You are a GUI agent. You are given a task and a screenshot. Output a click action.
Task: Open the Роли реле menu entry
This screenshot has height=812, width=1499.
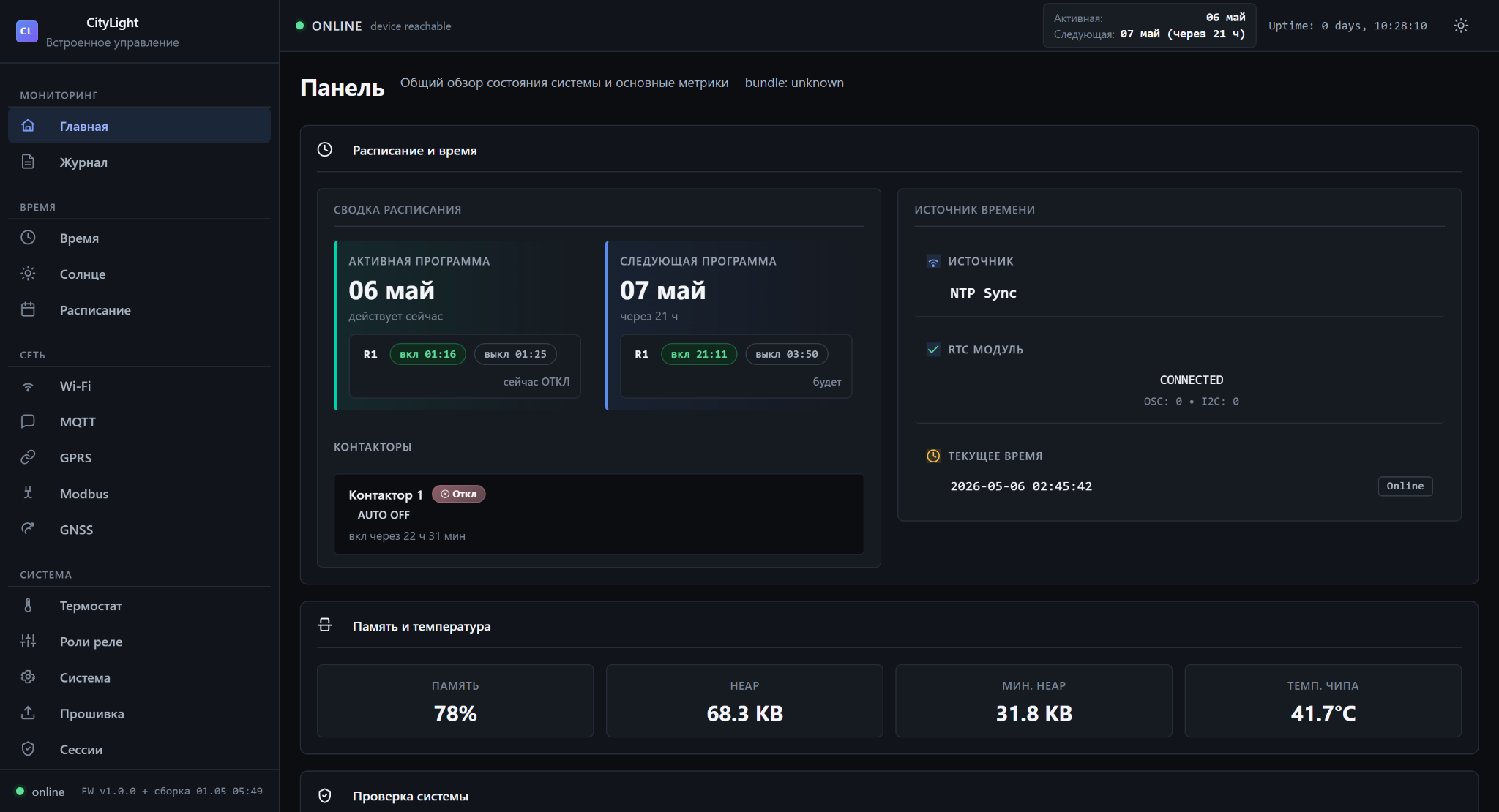coord(139,642)
